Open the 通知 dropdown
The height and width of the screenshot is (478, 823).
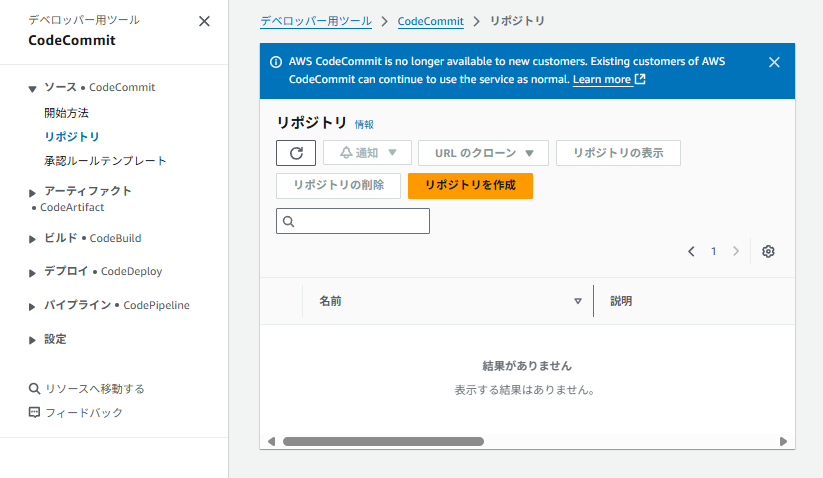click(x=367, y=153)
